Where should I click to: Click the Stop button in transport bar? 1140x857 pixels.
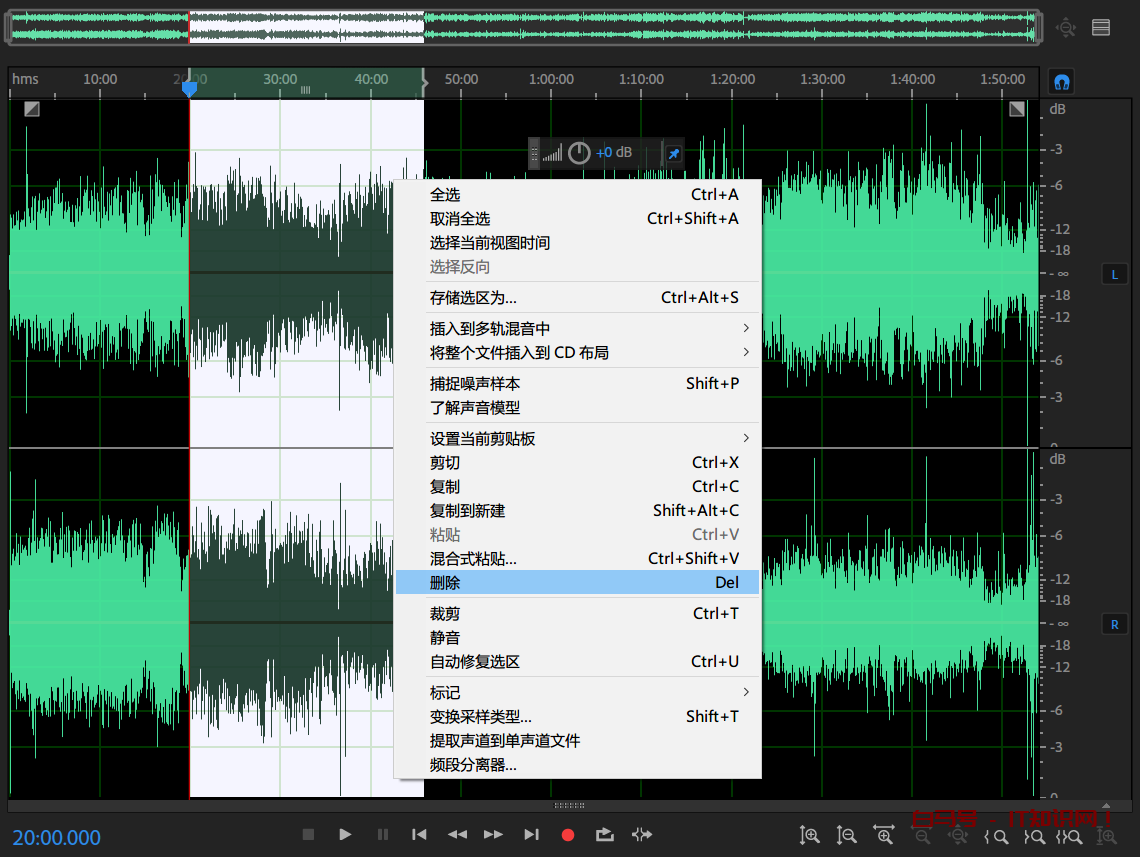tap(308, 834)
